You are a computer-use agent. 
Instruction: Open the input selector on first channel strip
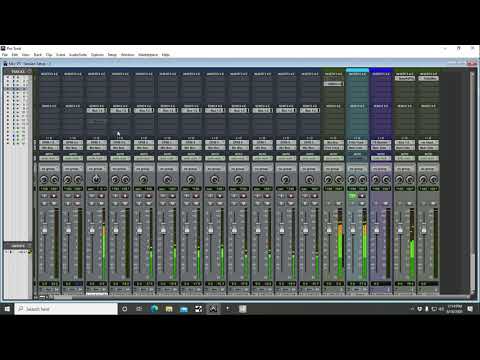[x=49, y=143]
